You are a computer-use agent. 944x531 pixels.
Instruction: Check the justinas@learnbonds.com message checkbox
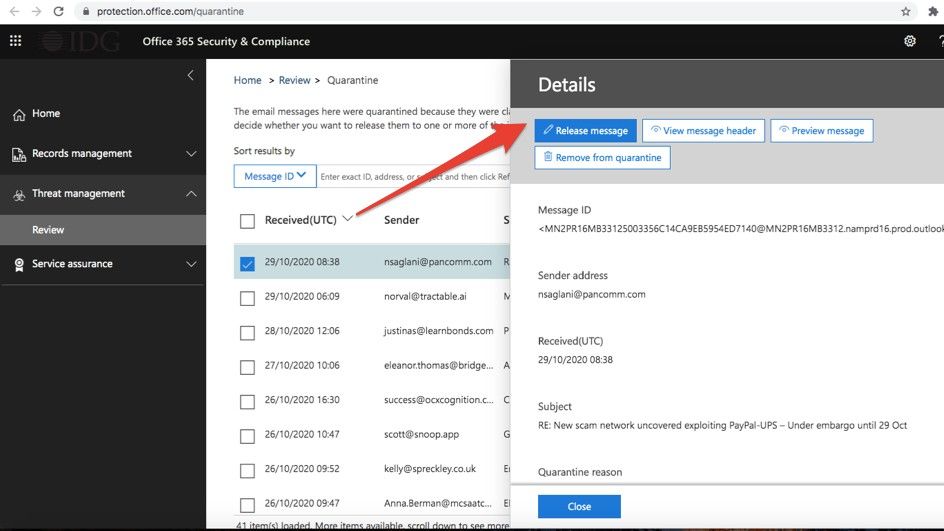pyautogui.click(x=247, y=332)
